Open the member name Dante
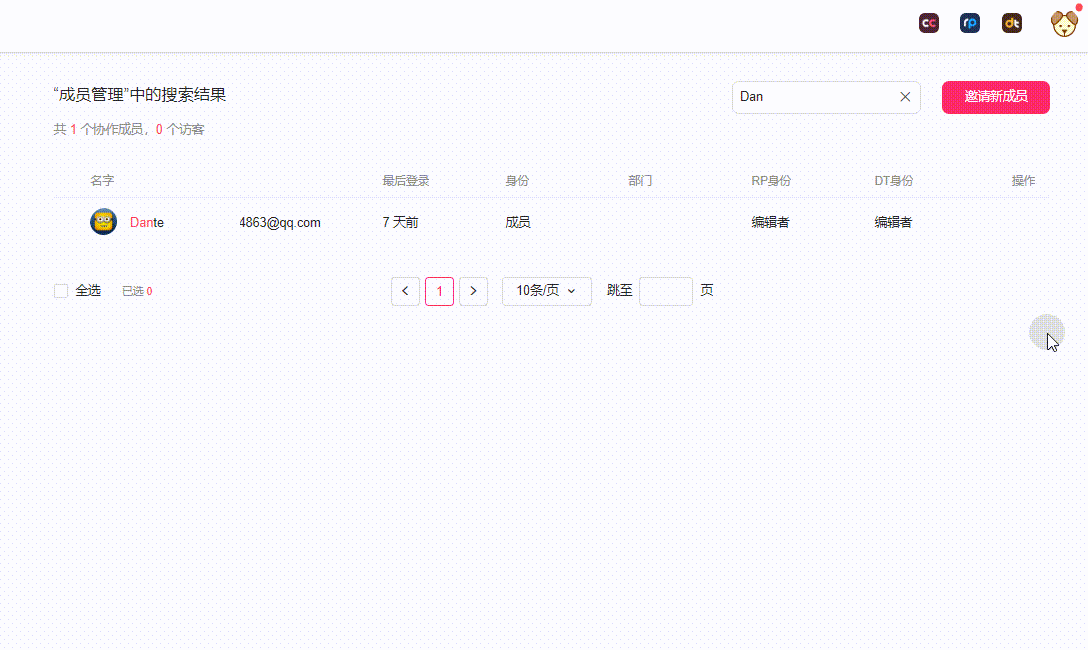The width and height of the screenshot is (1088, 650). pyautogui.click(x=147, y=223)
